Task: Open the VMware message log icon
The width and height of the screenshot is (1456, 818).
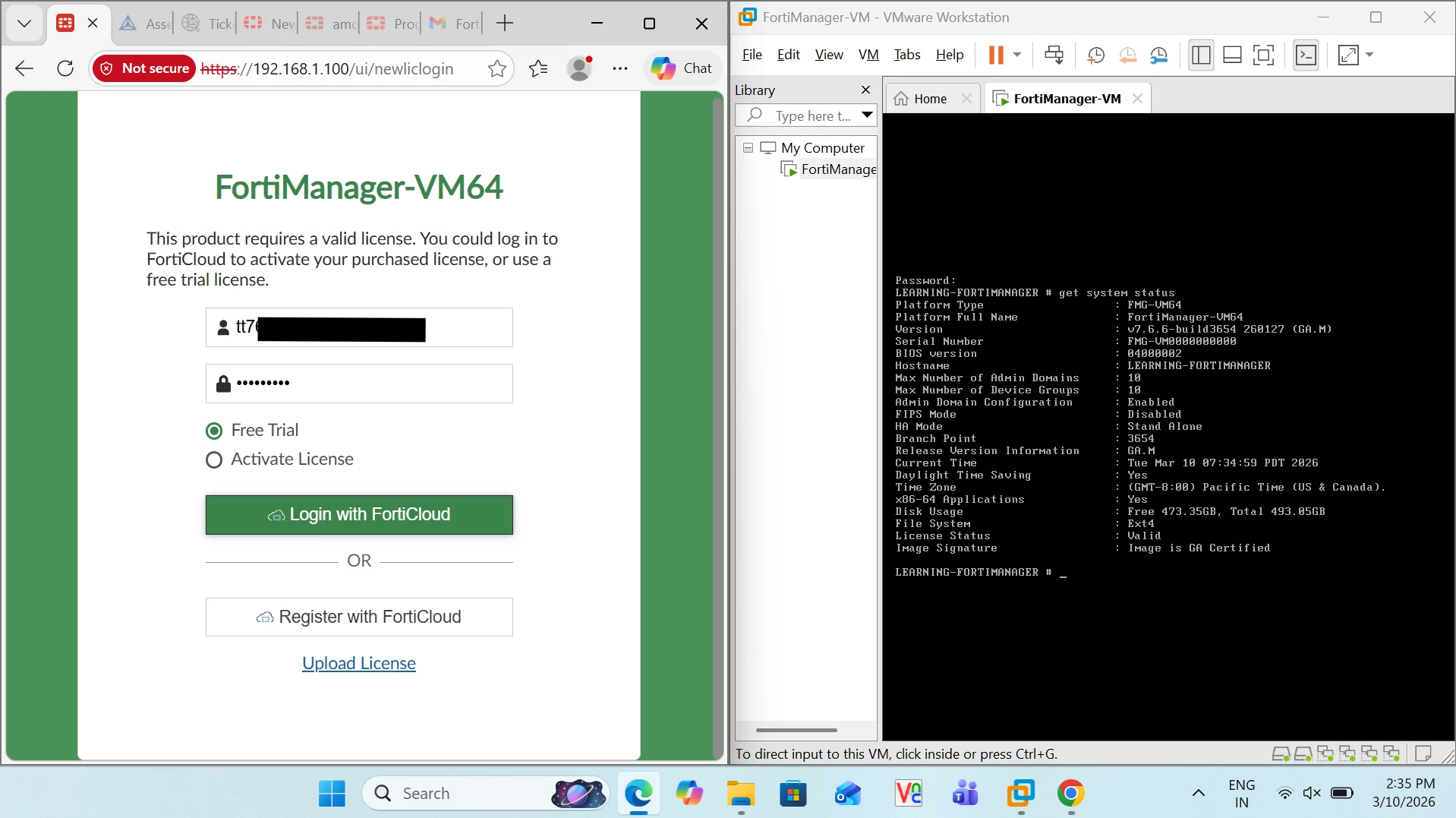Action: tap(1423, 753)
